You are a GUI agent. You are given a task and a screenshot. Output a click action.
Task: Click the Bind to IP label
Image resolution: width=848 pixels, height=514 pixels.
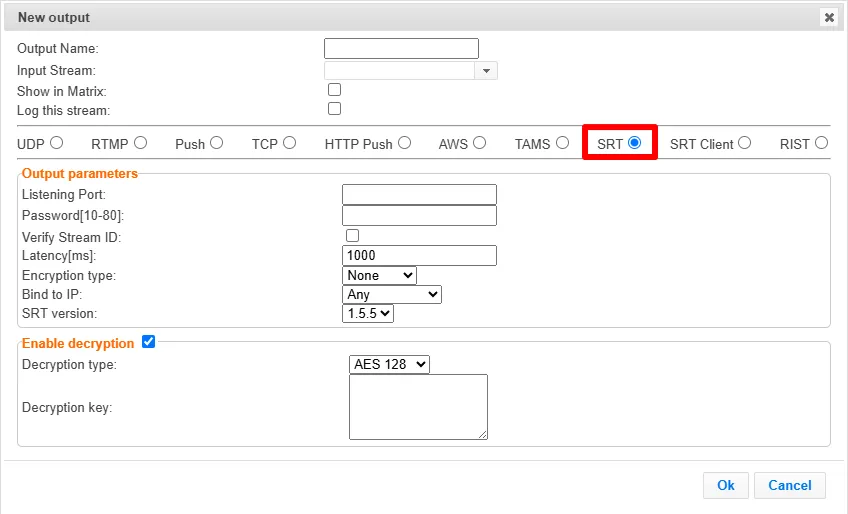coord(52,294)
